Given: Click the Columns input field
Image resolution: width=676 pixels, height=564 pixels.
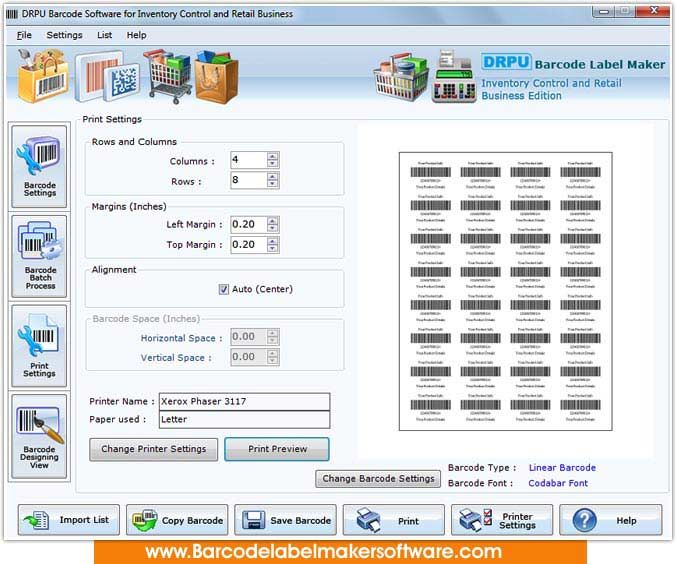Looking at the screenshot, I should click(x=249, y=160).
